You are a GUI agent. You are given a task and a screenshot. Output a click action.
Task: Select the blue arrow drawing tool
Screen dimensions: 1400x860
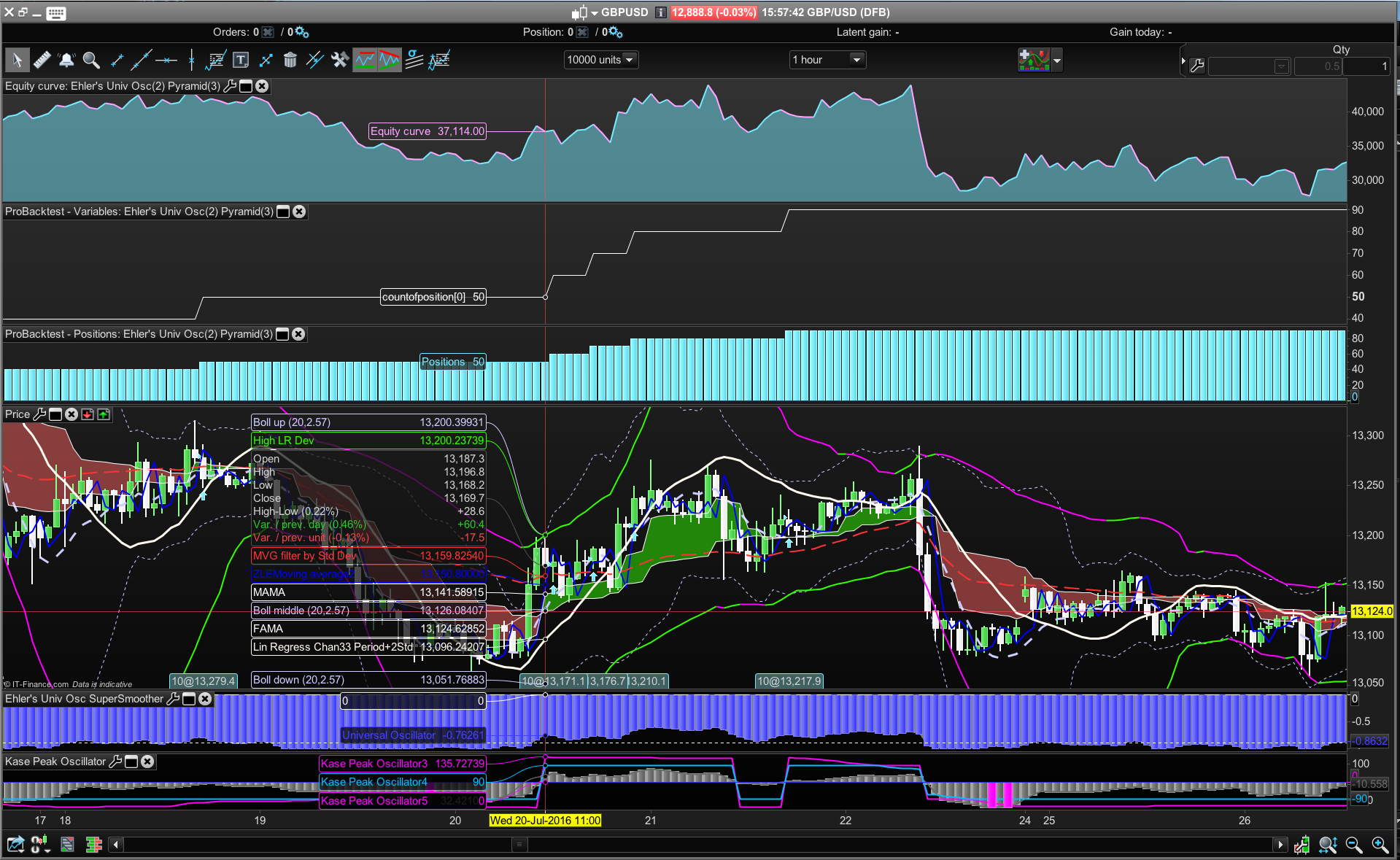(x=266, y=60)
